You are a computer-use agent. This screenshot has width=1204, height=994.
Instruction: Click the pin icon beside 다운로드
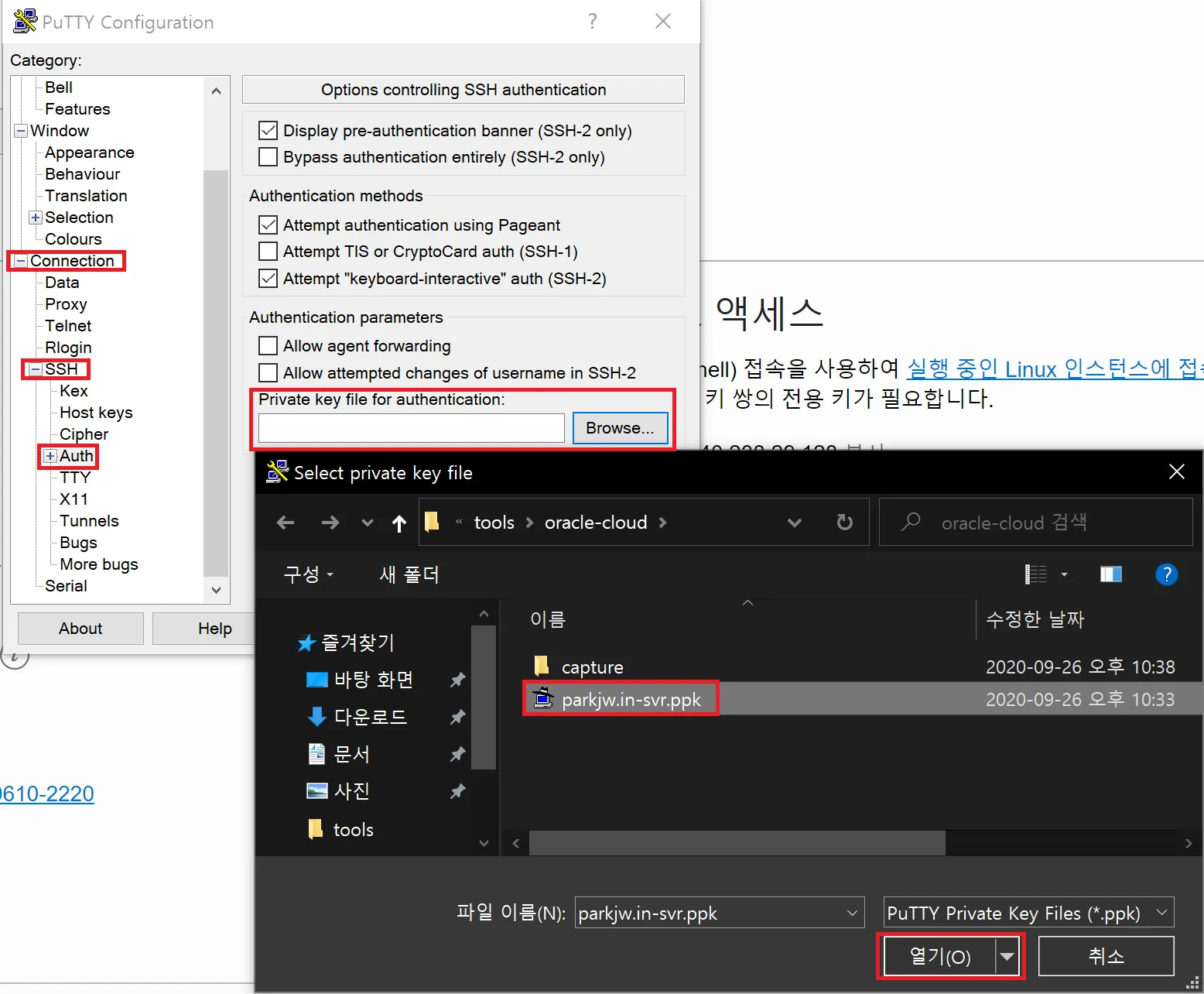click(x=458, y=717)
